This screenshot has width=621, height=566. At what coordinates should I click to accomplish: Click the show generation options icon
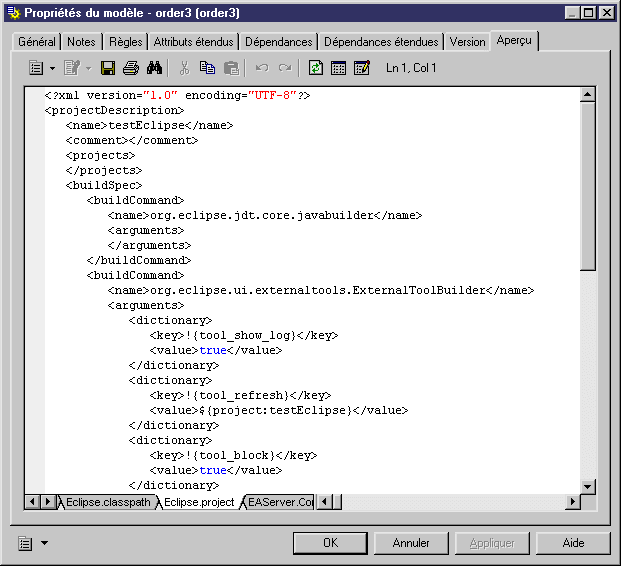[362, 68]
